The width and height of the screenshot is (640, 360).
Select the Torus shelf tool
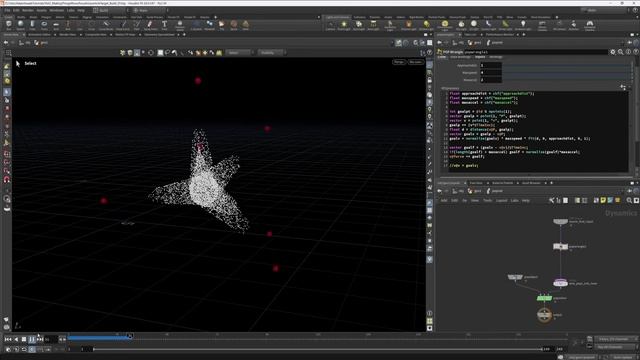click(44, 25)
